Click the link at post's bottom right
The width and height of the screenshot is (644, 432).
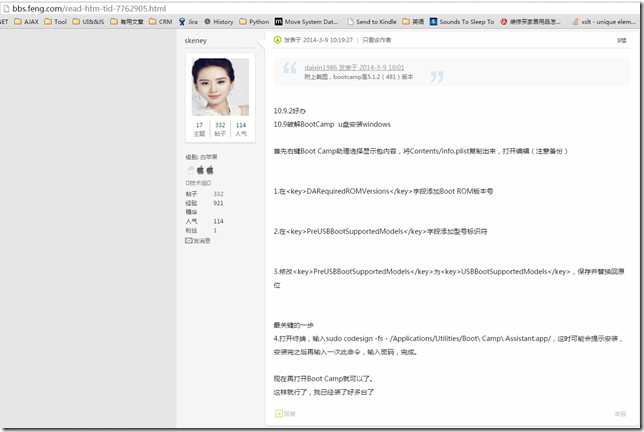tap(620, 414)
